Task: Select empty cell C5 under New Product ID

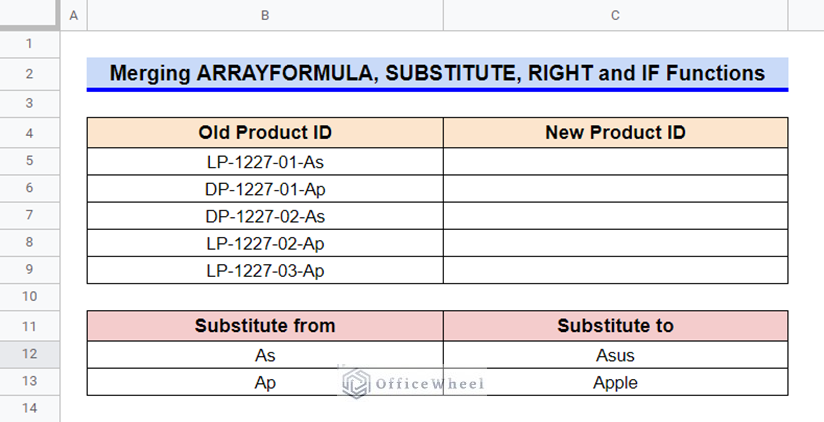Action: [x=615, y=161]
